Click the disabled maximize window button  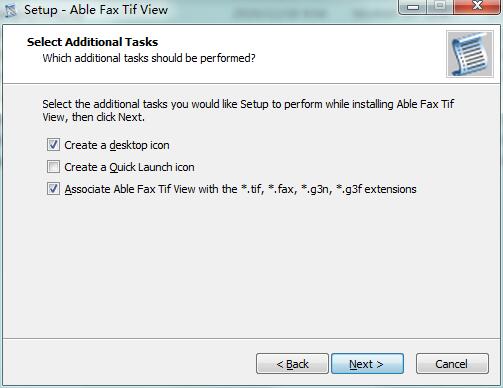click(x=440, y=7)
